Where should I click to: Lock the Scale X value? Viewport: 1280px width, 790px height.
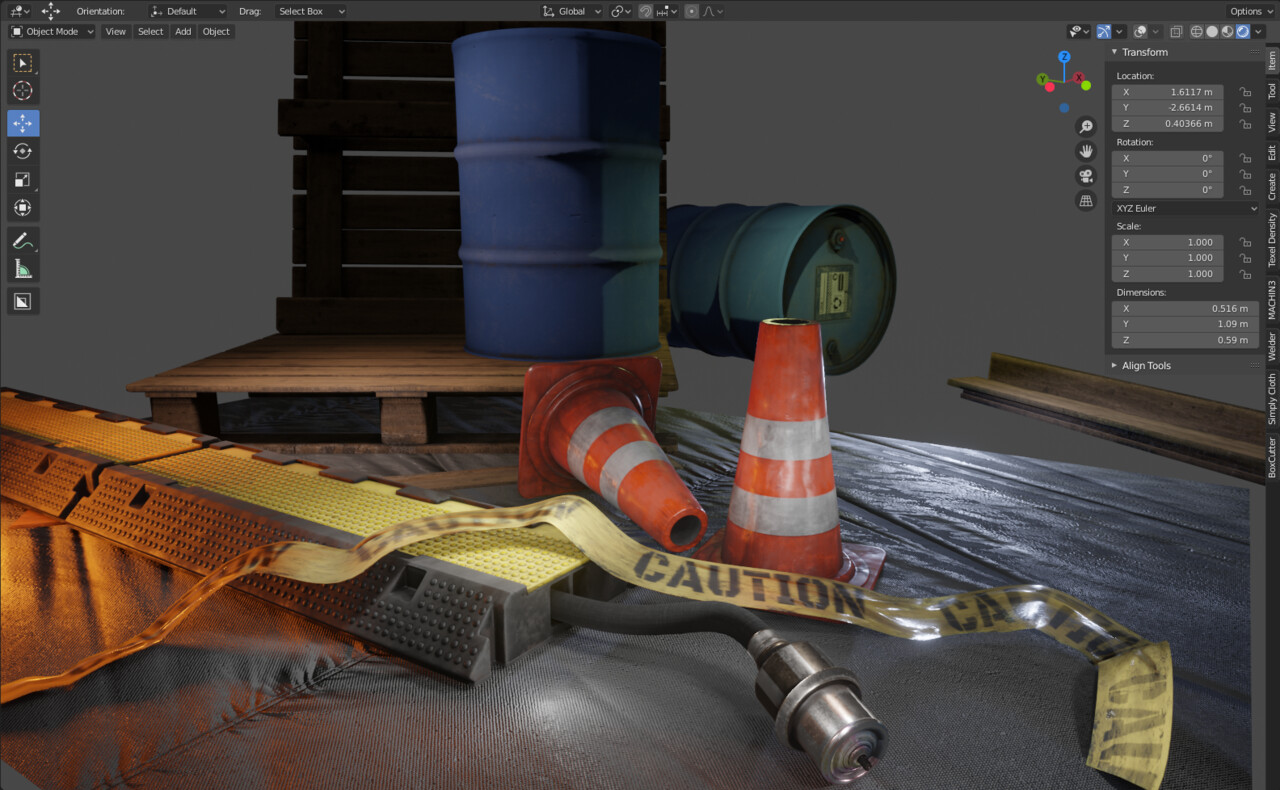click(x=1245, y=242)
